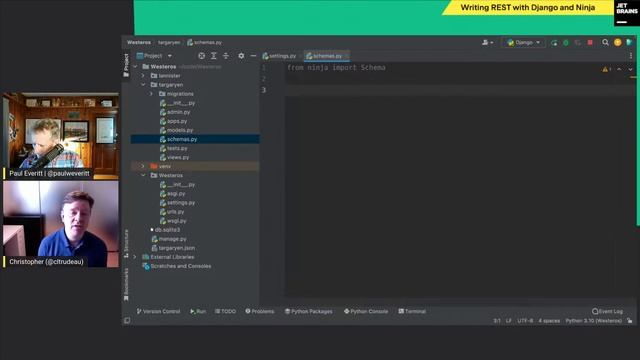Click the rerun Django server icon
640x360 pixels.
pyautogui.click(x=554, y=42)
